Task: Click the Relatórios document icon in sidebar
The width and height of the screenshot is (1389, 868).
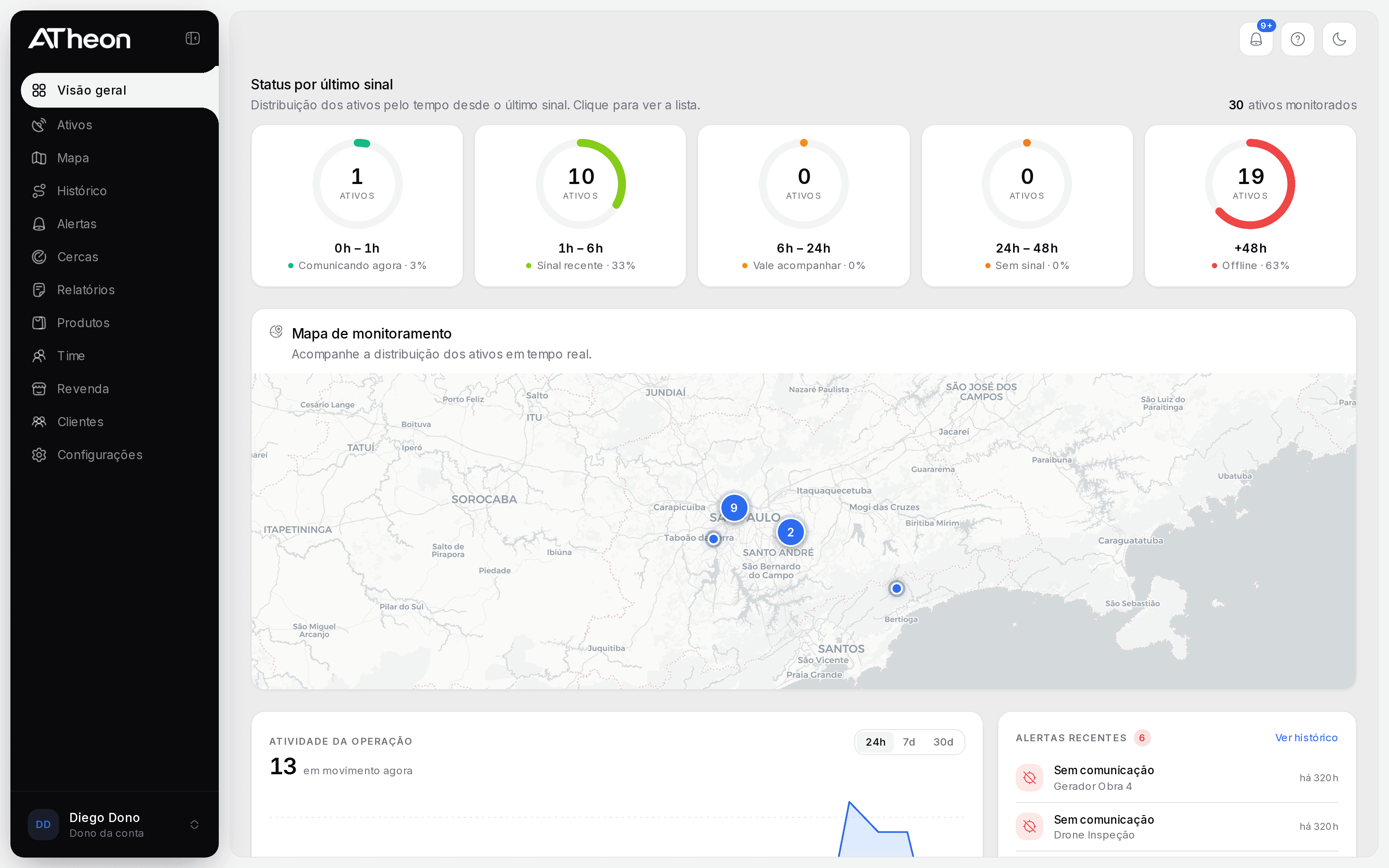Action: pyautogui.click(x=39, y=290)
